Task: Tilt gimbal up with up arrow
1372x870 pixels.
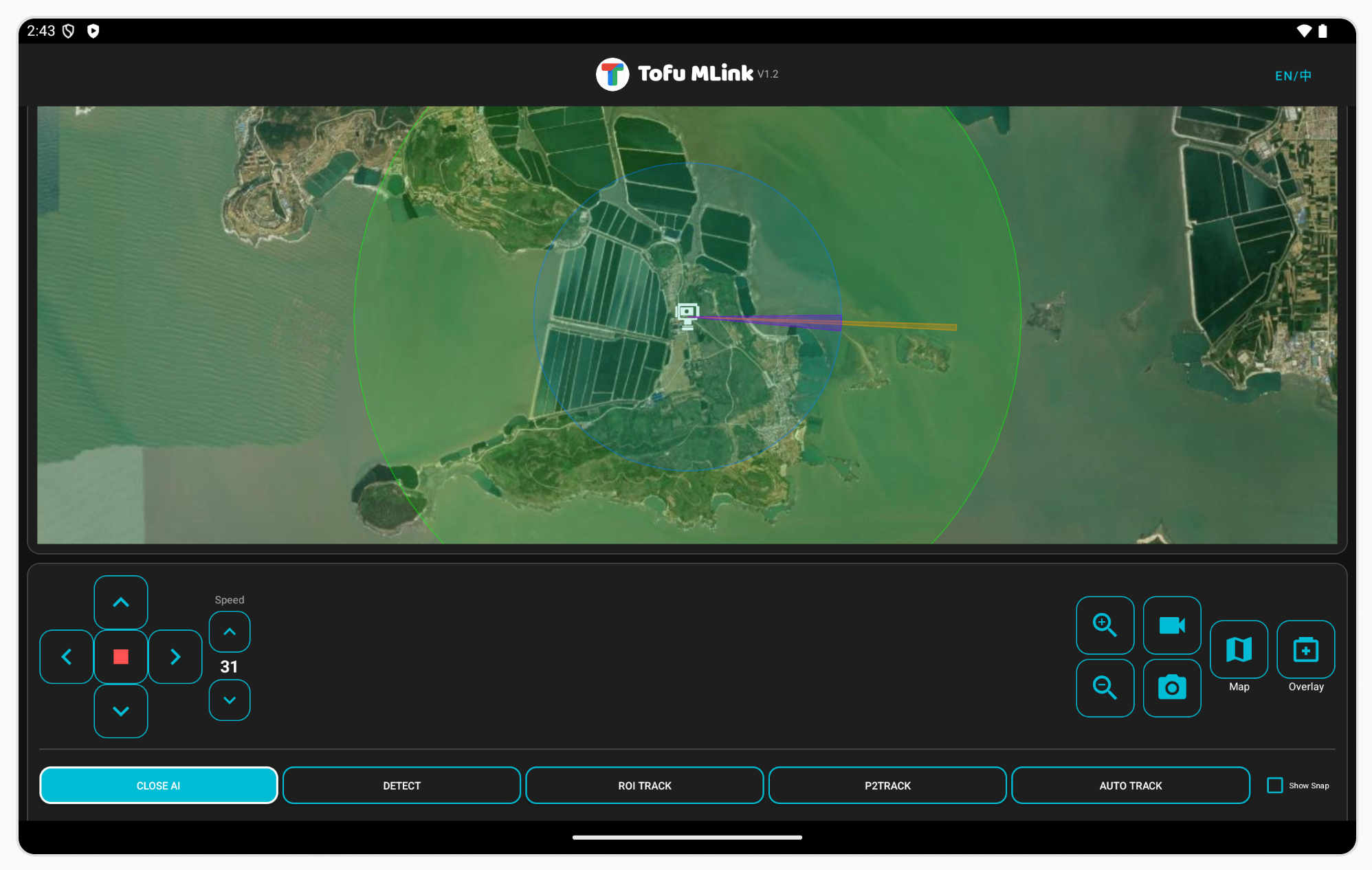Action: tap(121, 603)
